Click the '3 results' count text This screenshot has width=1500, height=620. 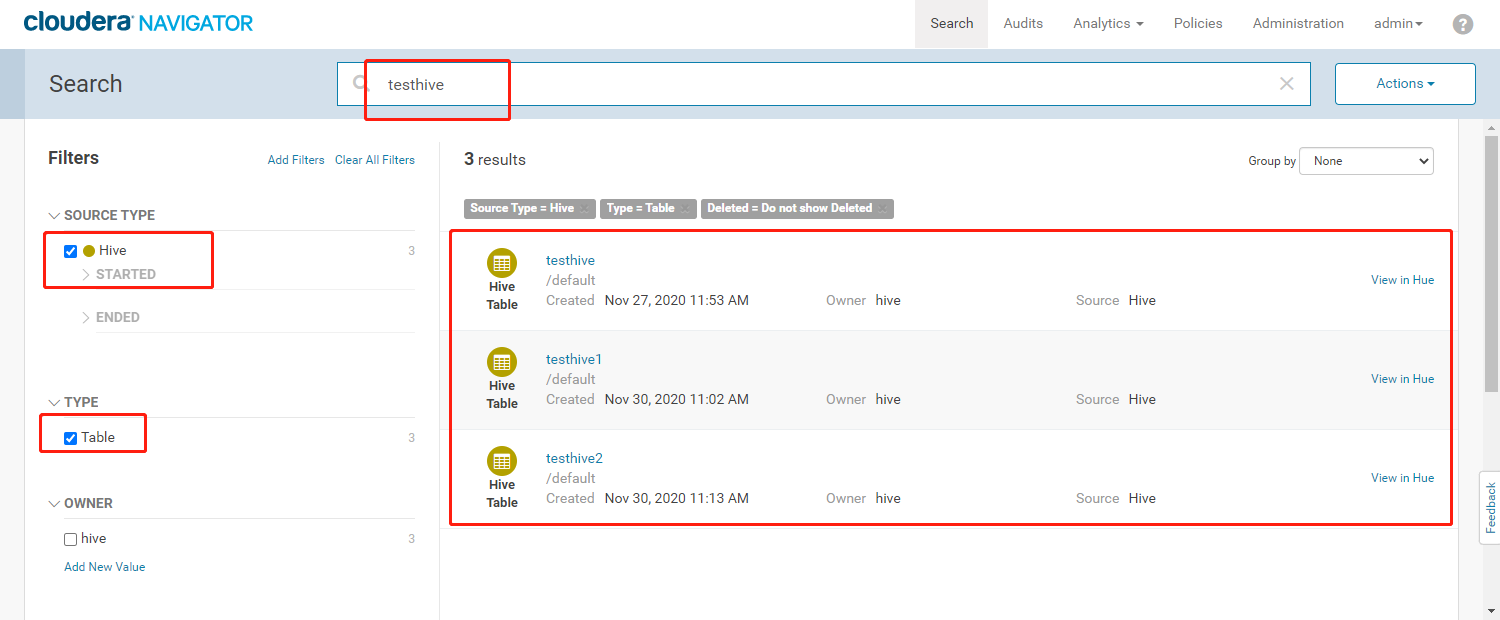tap(495, 160)
